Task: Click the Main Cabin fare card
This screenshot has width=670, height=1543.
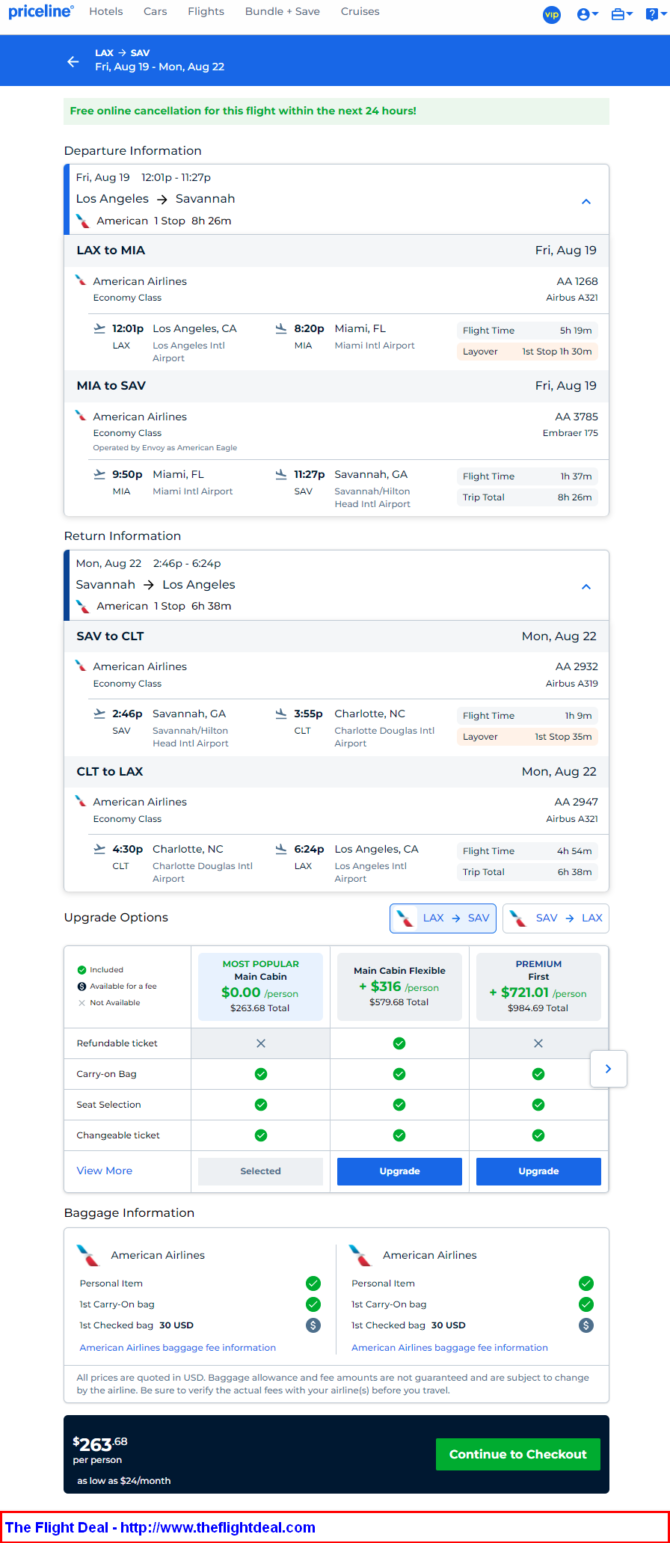Action: (260, 987)
